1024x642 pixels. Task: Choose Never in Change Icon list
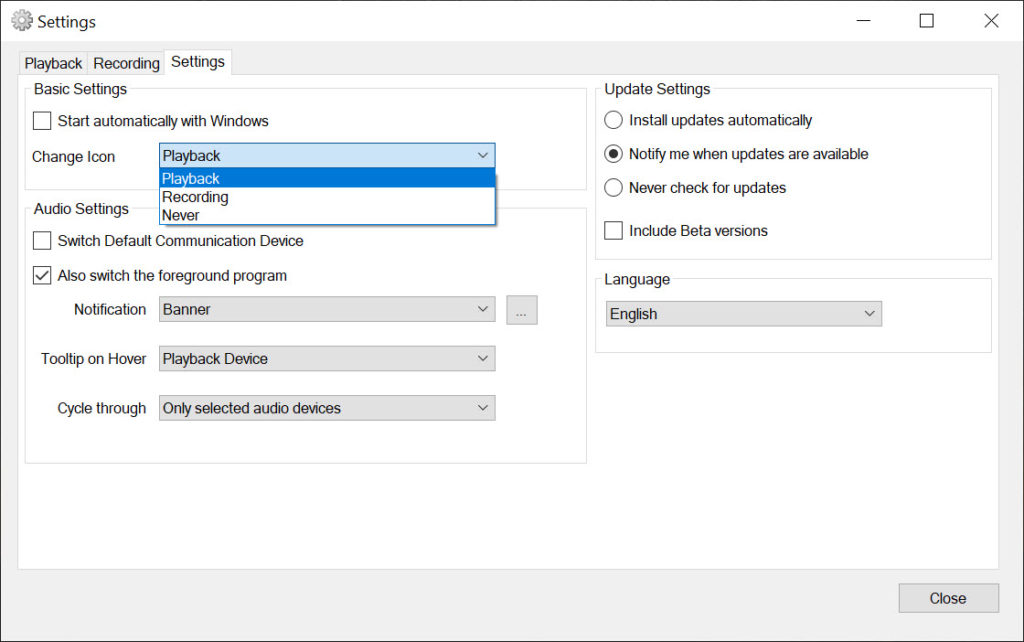181,215
